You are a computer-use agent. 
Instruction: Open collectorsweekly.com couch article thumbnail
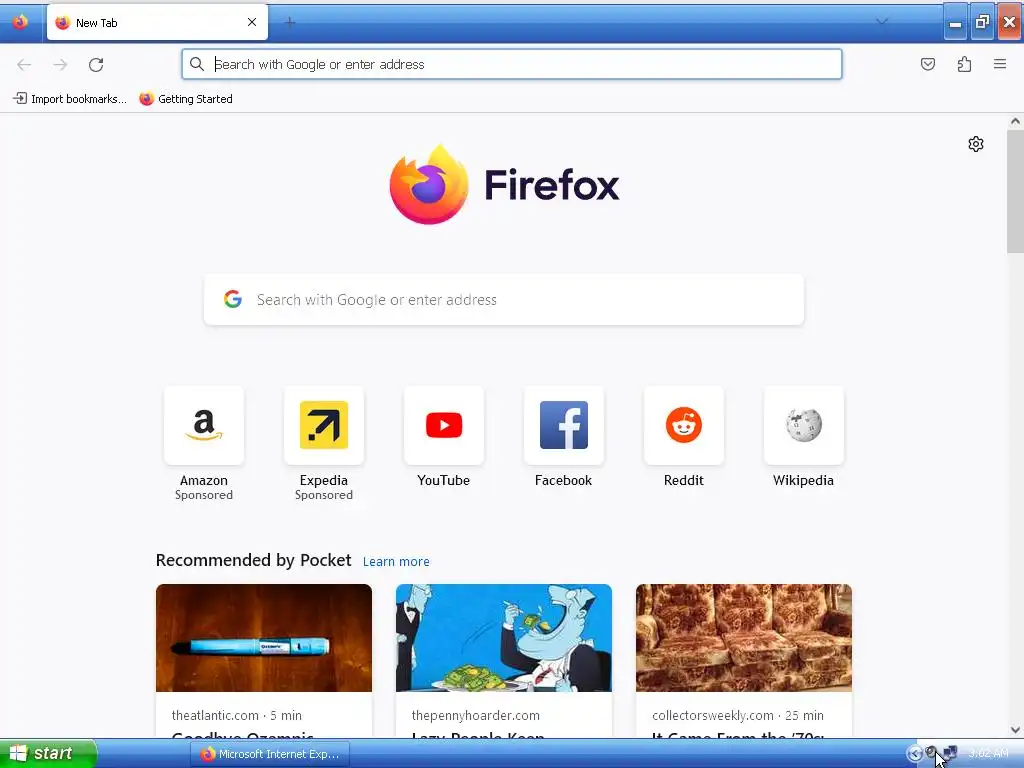click(744, 638)
